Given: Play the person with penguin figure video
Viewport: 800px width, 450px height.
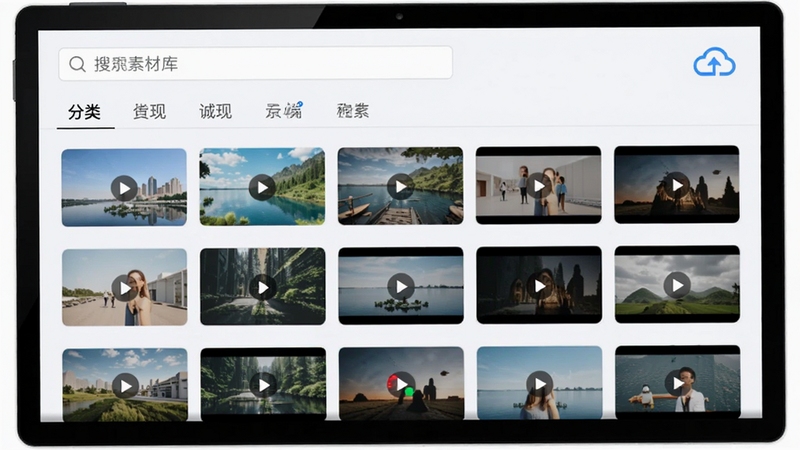Looking at the screenshot, I should pos(678,382).
